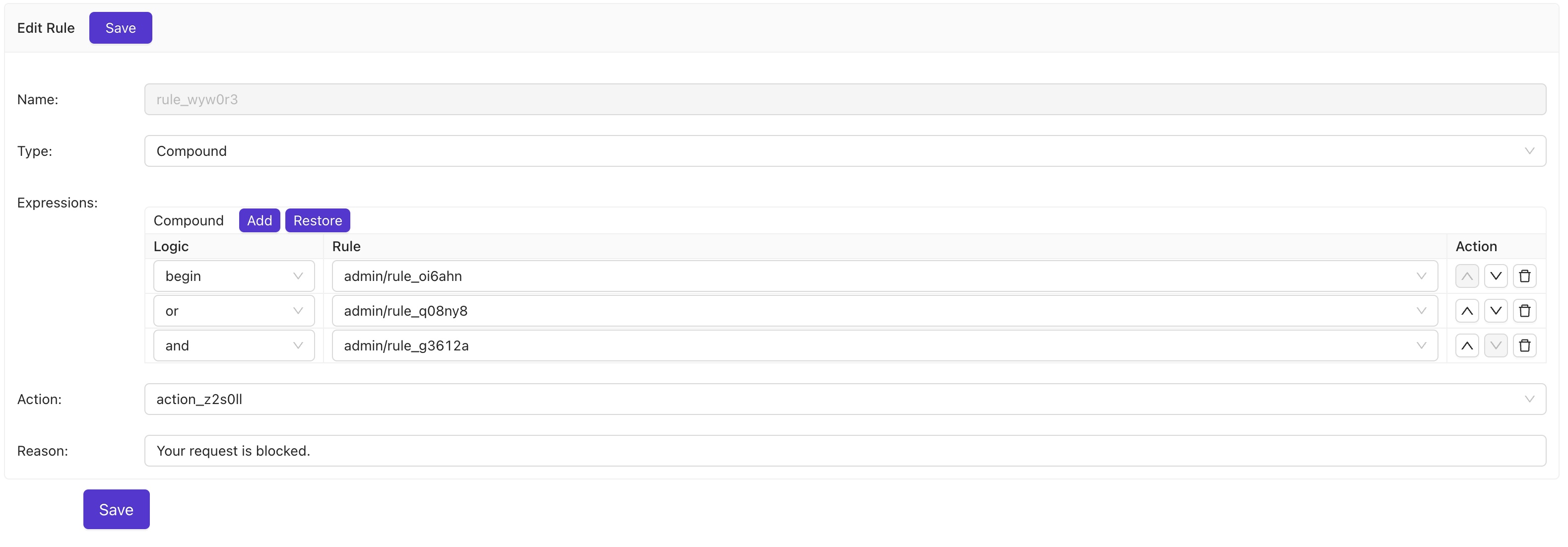Viewport: 1568px width, 547px height.
Task: Expand the admin/rule_oi6ahn rule selector
Action: [x=884, y=276]
